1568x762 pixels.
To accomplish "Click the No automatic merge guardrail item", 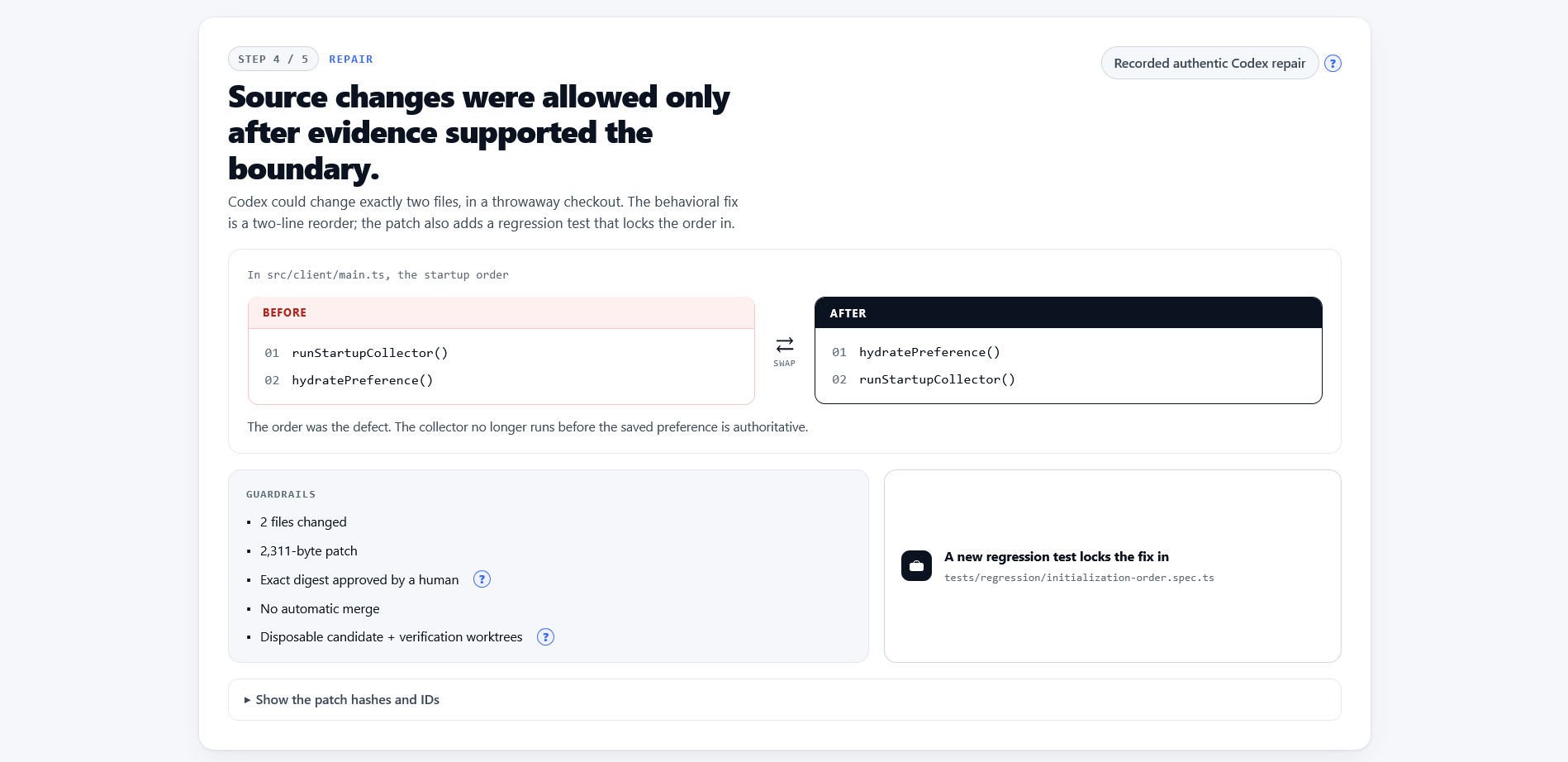I will click(x=320, y=609).
